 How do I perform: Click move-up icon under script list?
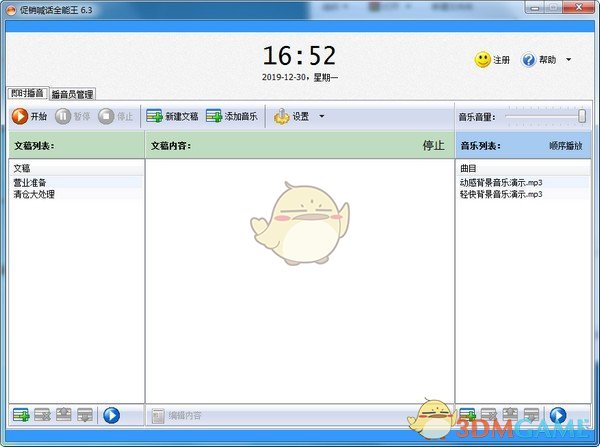[x=64, y=415]
